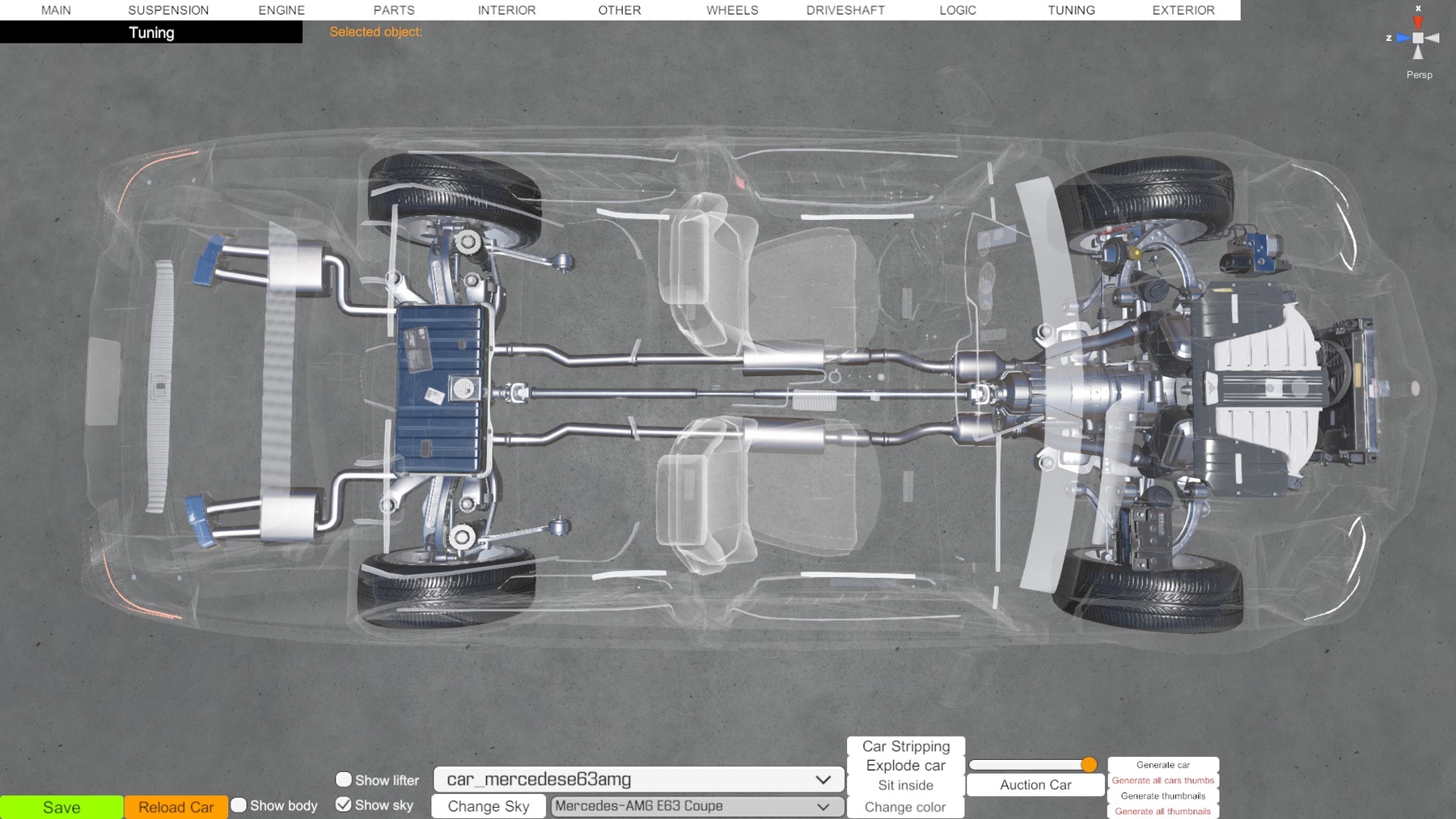The width and height of the screenshot is (1456, 819).
Task: Click the orange slider handle above Auction Car
Action: click(x=1089, y=765)
